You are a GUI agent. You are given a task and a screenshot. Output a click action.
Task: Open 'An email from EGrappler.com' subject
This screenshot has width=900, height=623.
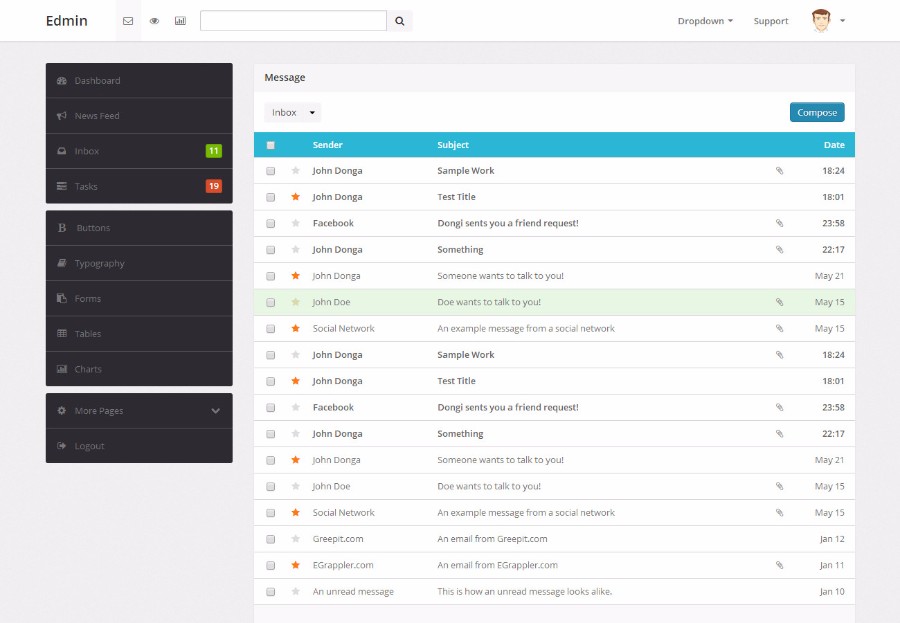pos(497,565)
